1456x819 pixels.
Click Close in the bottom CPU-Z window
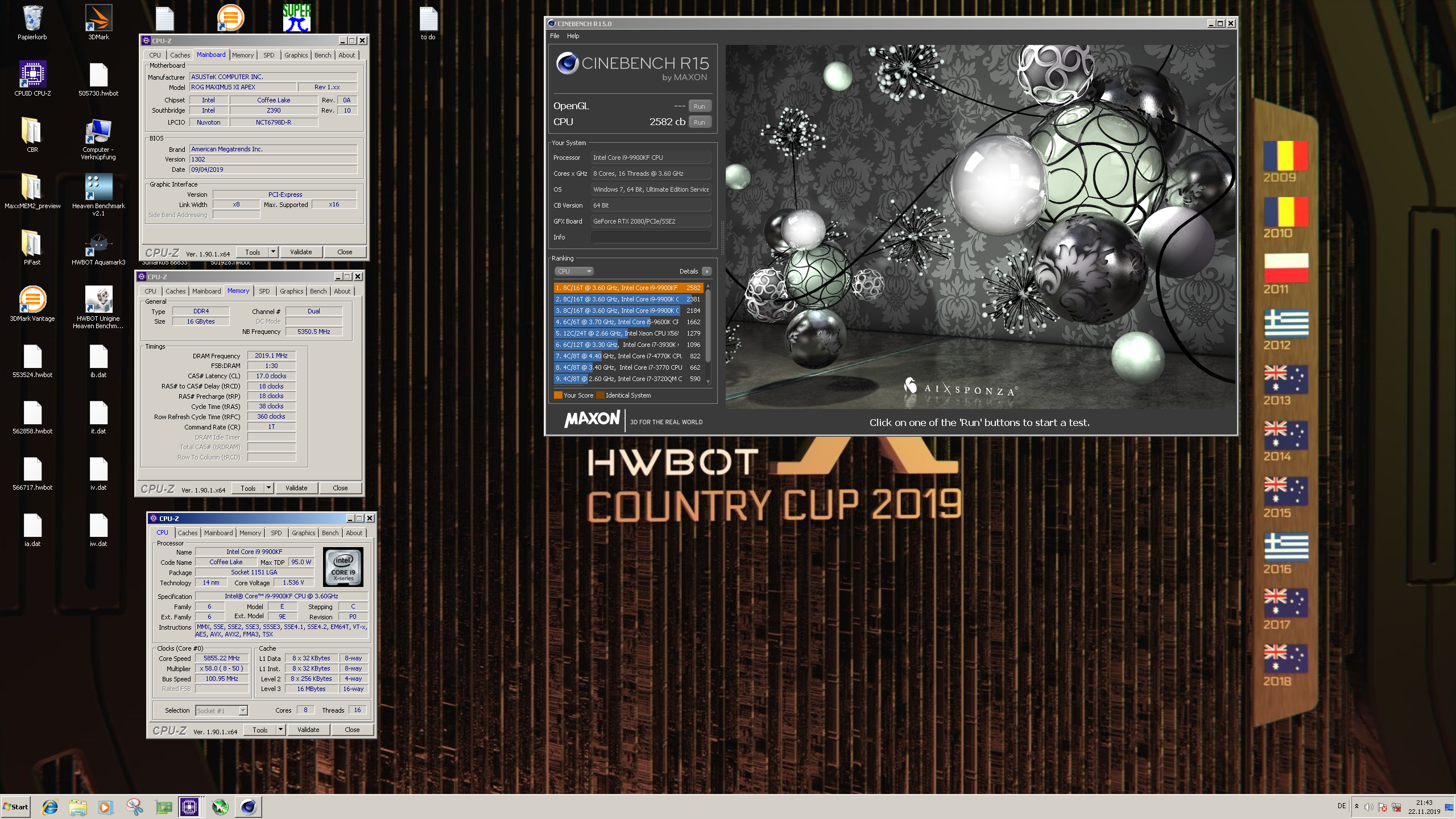352,730
